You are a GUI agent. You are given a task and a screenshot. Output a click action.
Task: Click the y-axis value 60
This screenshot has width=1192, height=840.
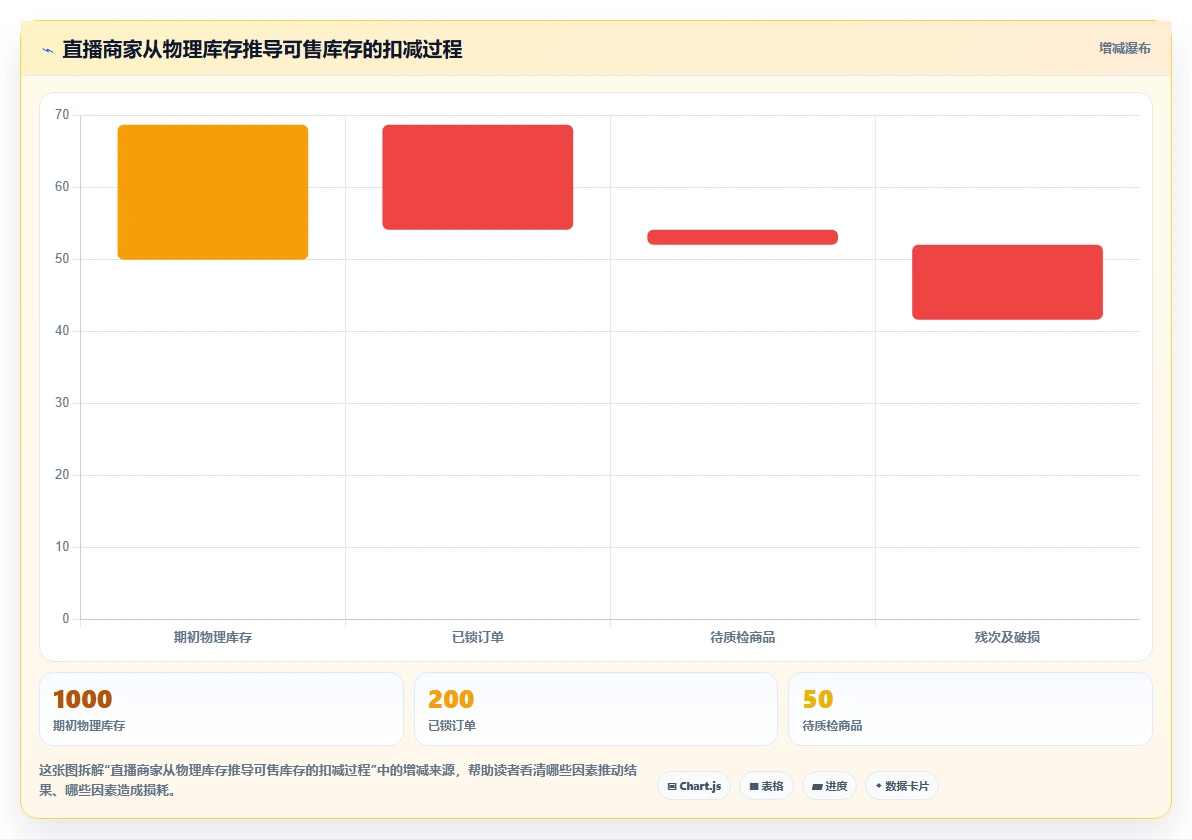click(62, 187)
